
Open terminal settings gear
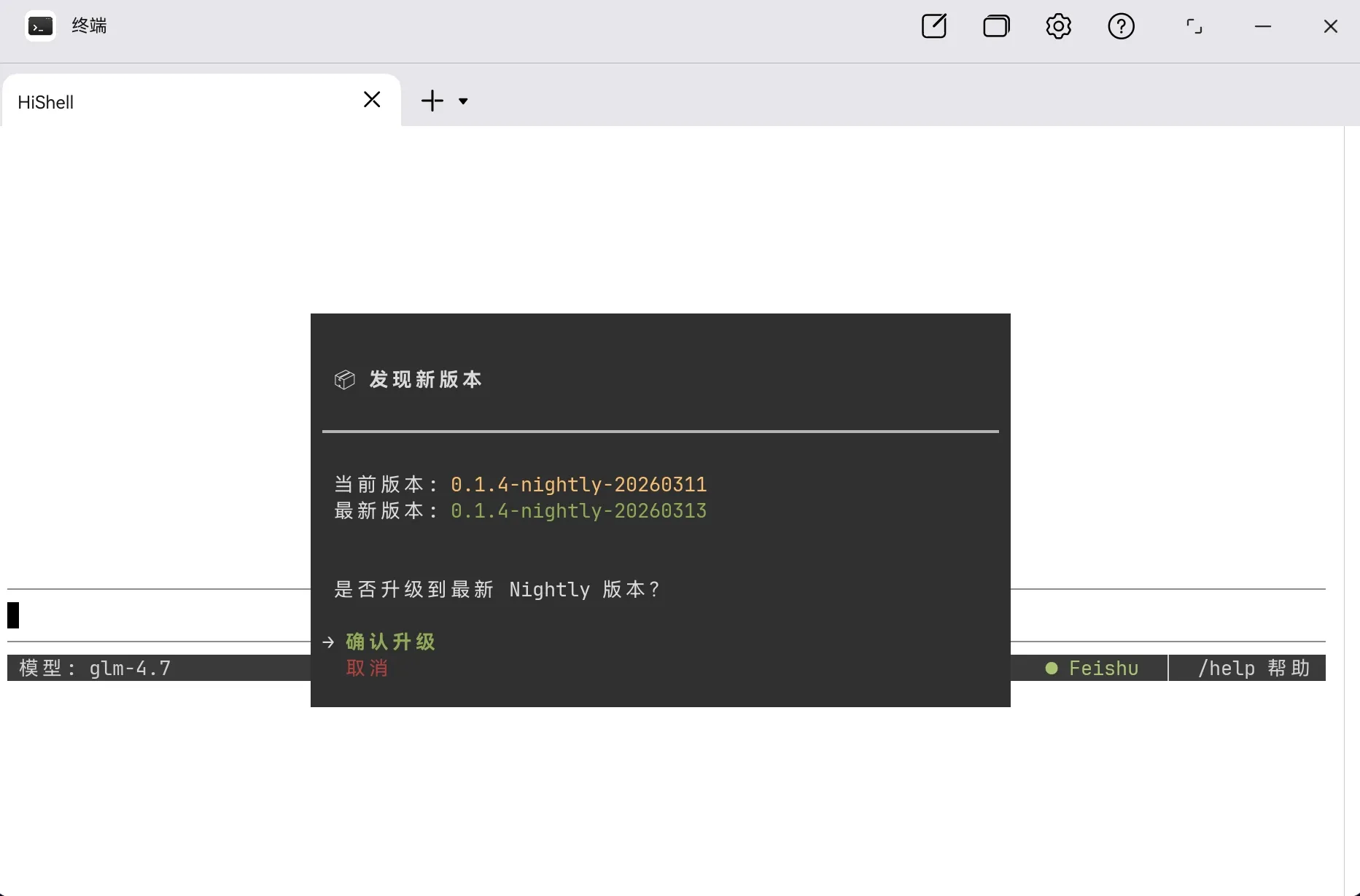coord(1058,26)
